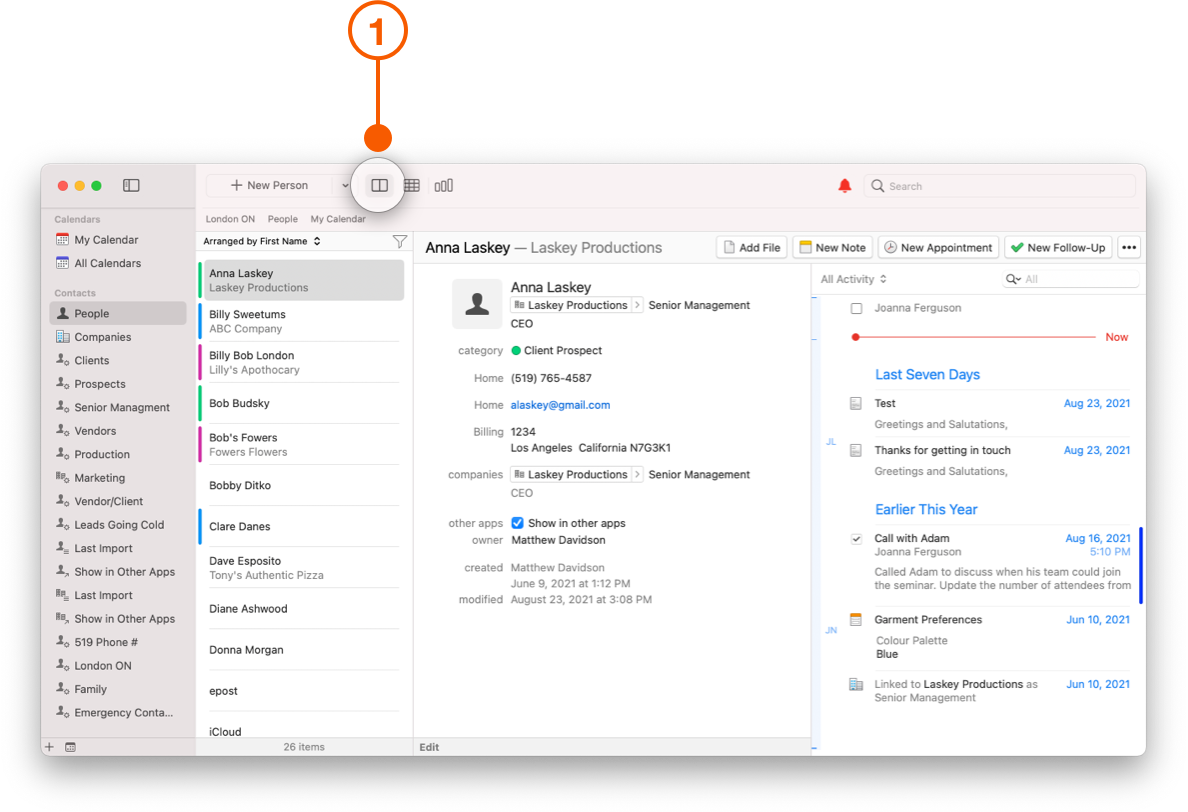Select the My Calendar tab
The width and height of the screenshot is (1188, 812).
point(338,218)
